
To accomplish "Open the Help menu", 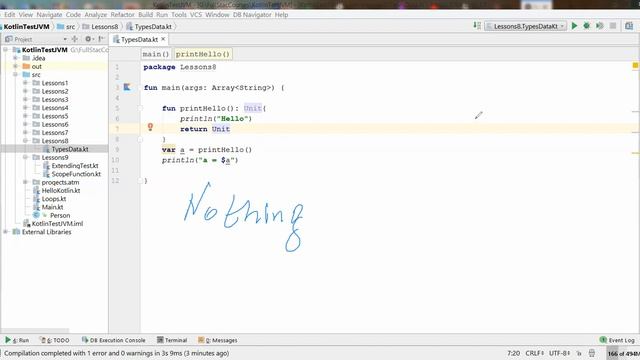I will point(281,14).
